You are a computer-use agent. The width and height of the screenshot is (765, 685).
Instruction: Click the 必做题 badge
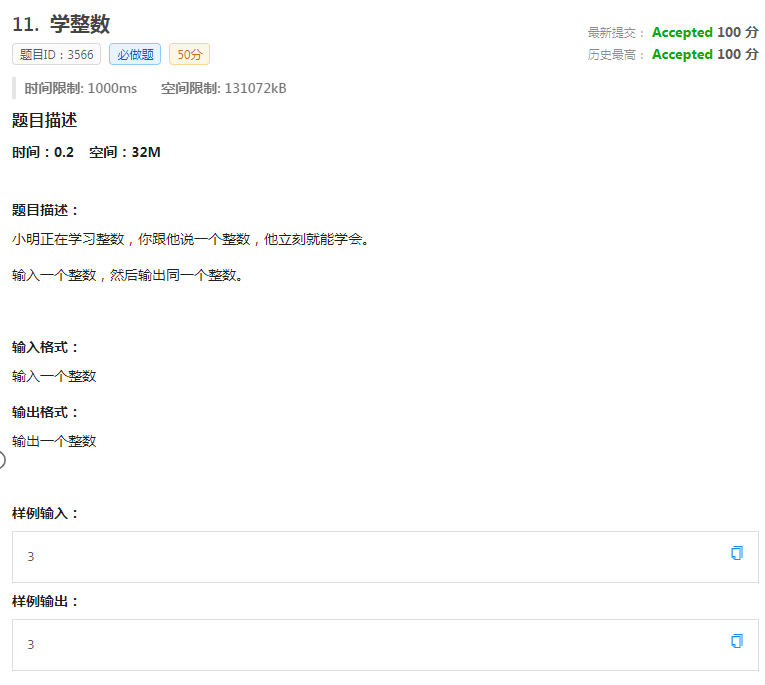pyautogui.click(x=135, y=54)
